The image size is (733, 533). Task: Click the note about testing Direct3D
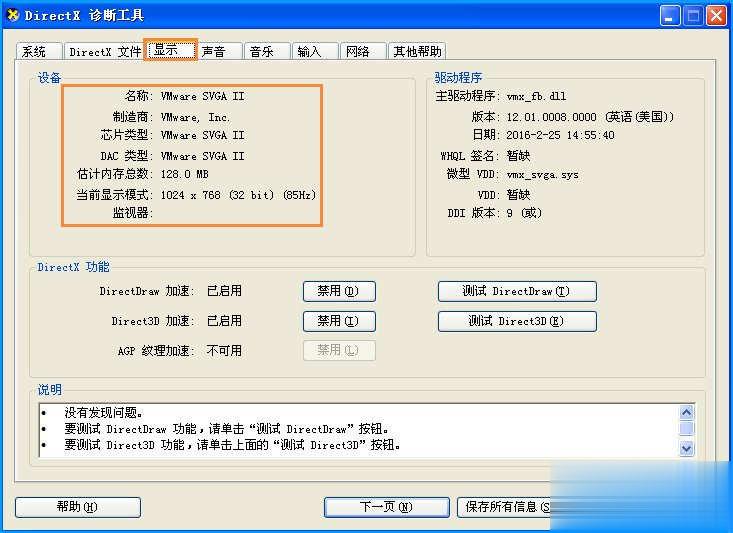[232, 445]
